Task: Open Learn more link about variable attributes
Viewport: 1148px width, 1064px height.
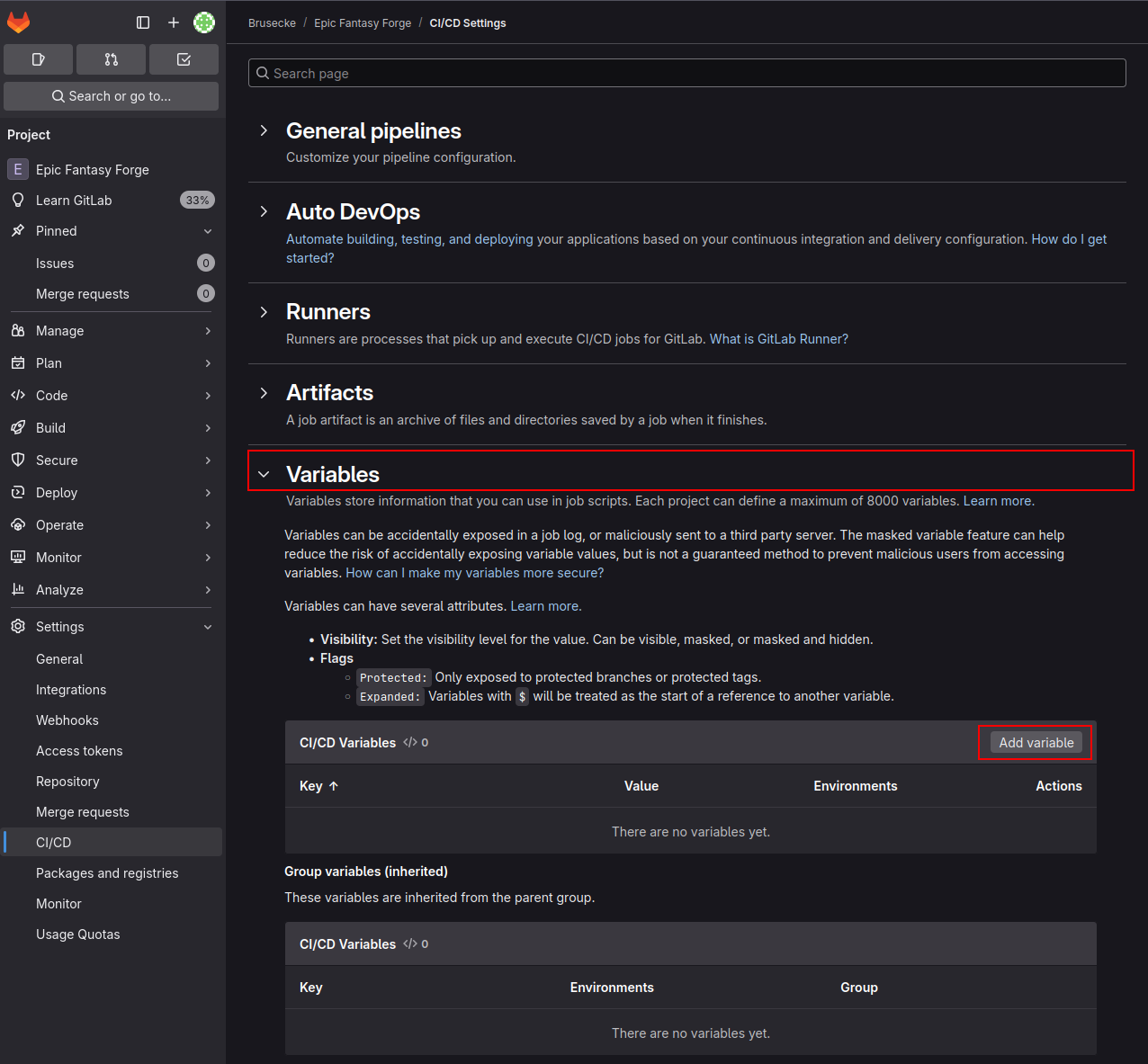Action: click(546, 606)
